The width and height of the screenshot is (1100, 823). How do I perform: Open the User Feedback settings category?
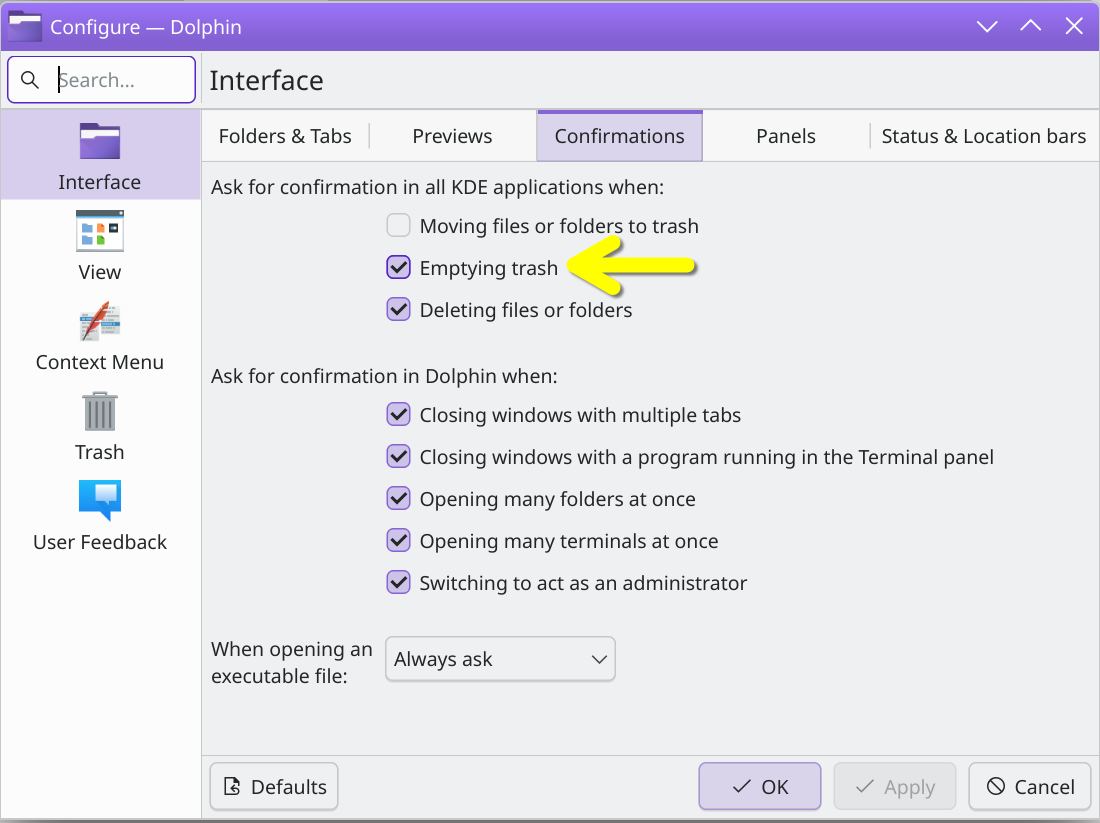(x=100, y=516)
